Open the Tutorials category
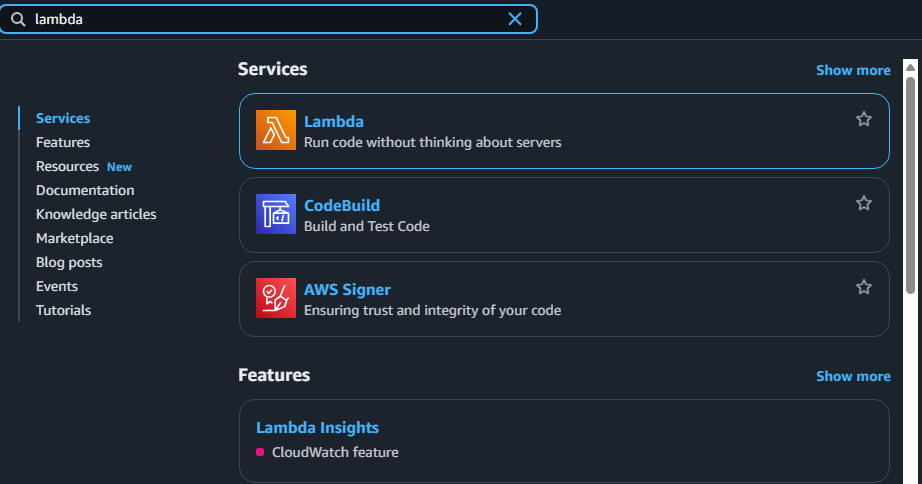This screenshot has width=922, height=484. point(64,311)
